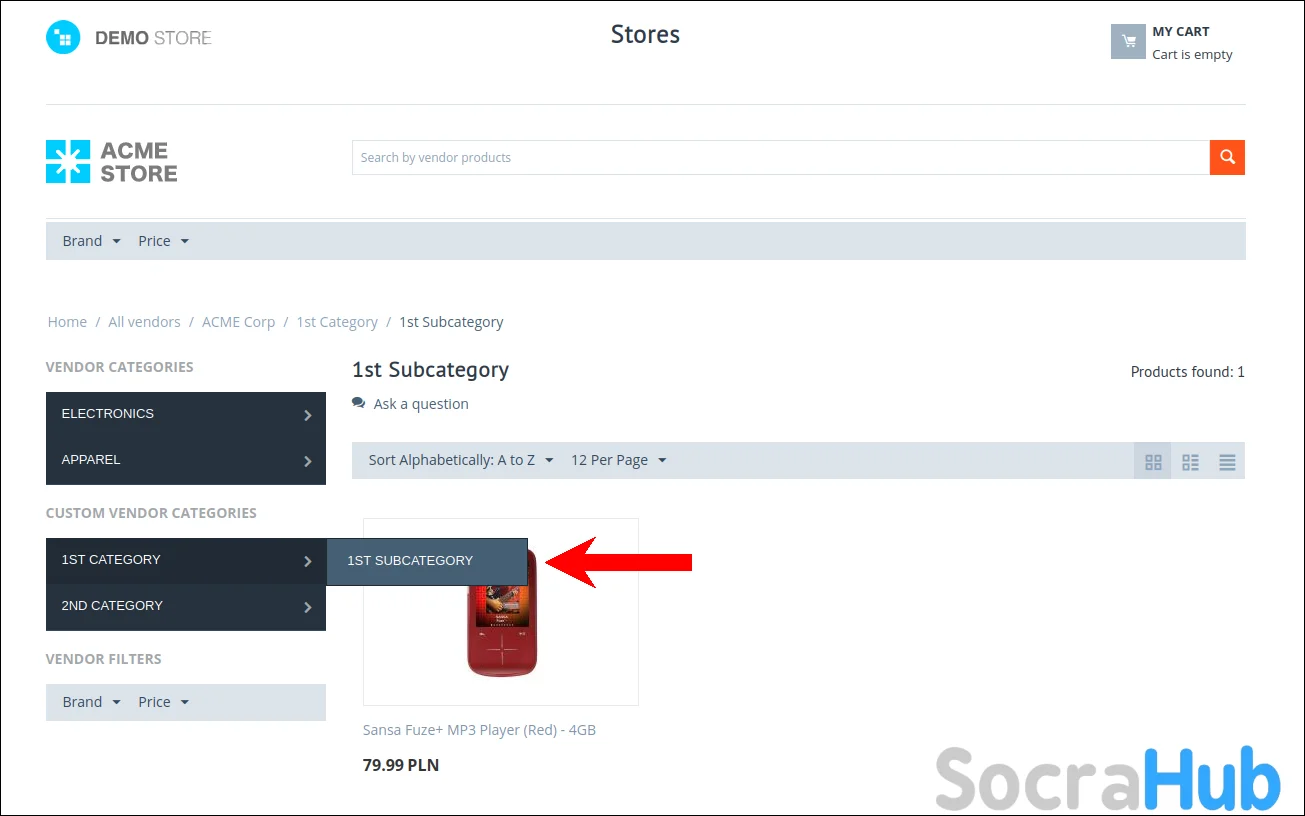Open the Price filter in top bar

tap(164, 241)
